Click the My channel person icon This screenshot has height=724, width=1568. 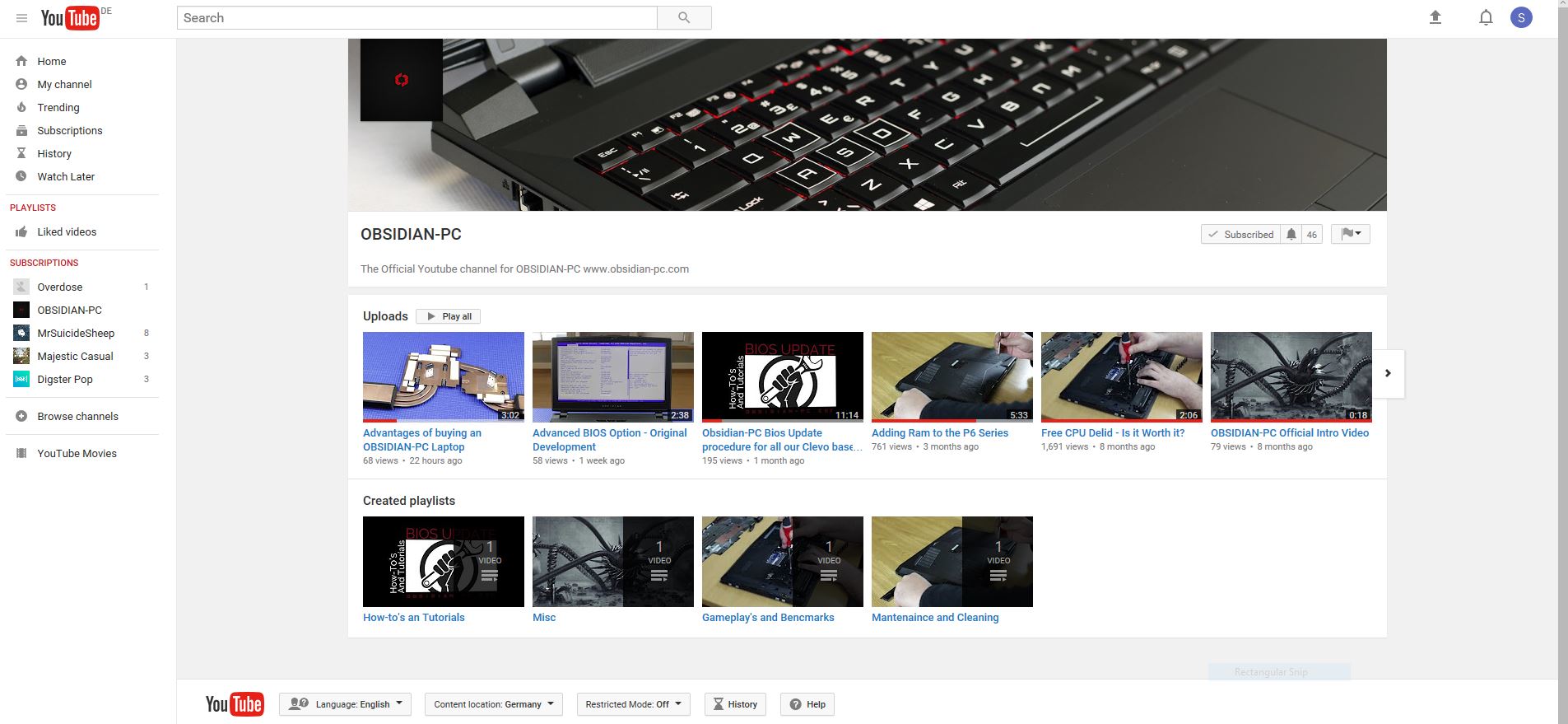21,84
